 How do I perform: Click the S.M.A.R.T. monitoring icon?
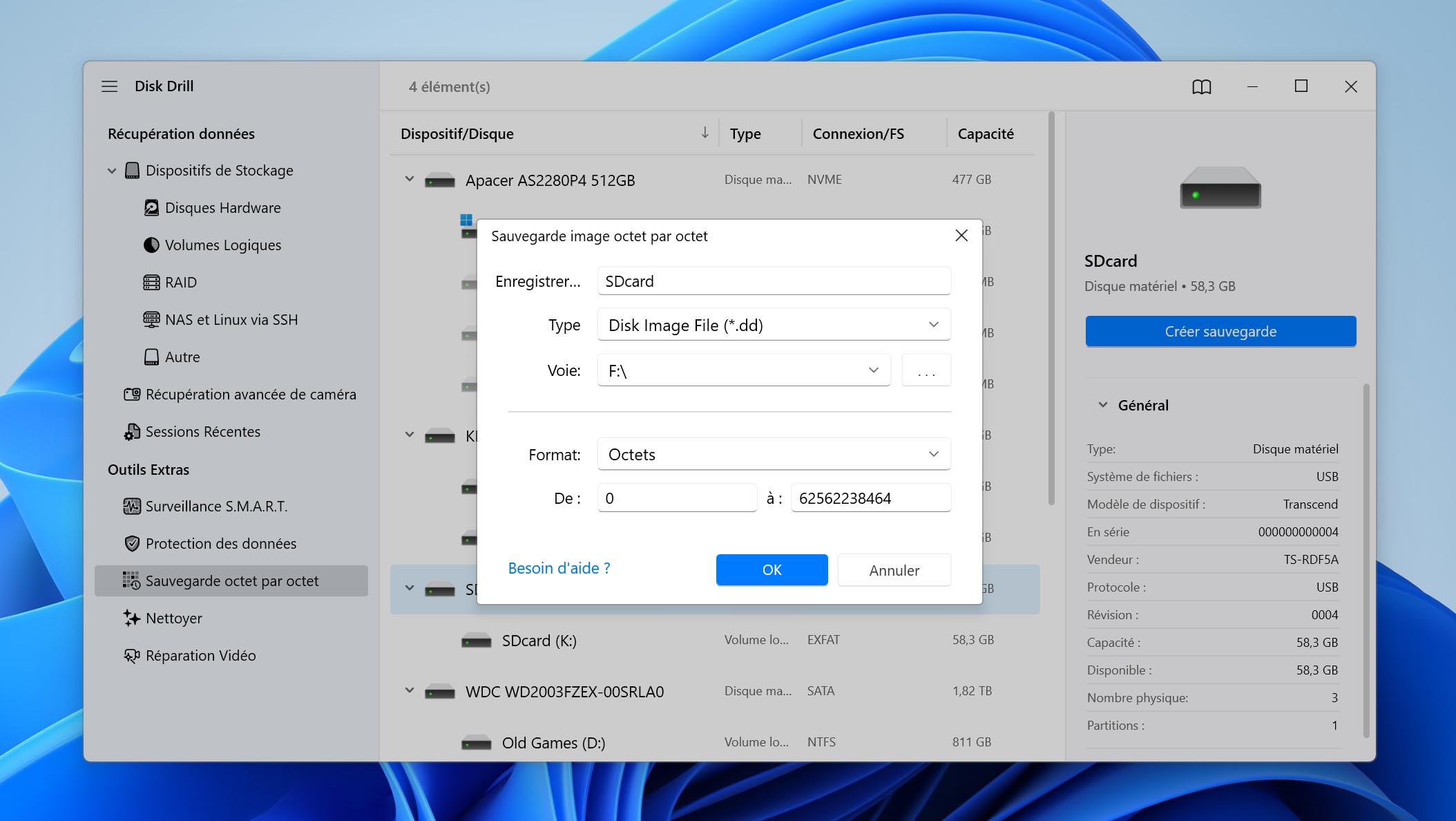point(132,507)
